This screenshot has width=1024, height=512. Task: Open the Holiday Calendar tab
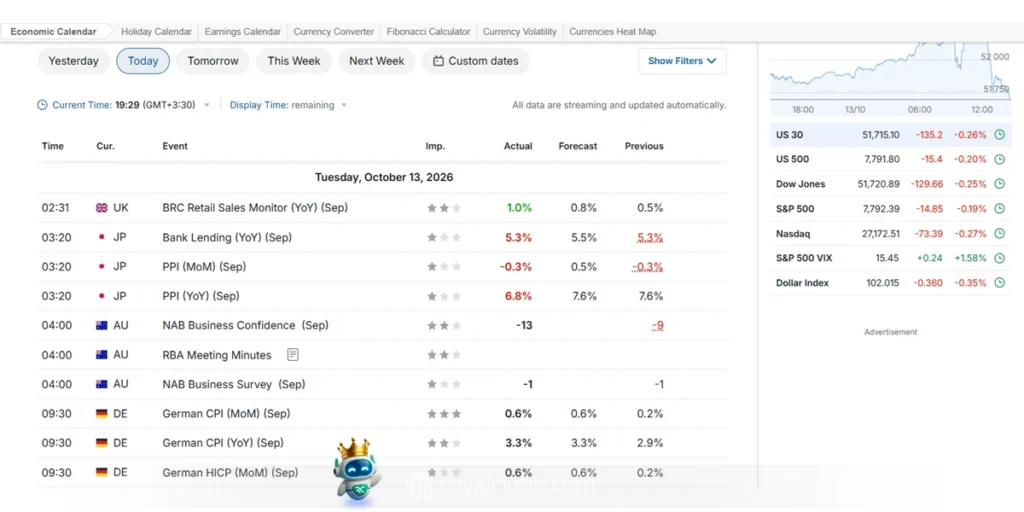coord(157,31)
